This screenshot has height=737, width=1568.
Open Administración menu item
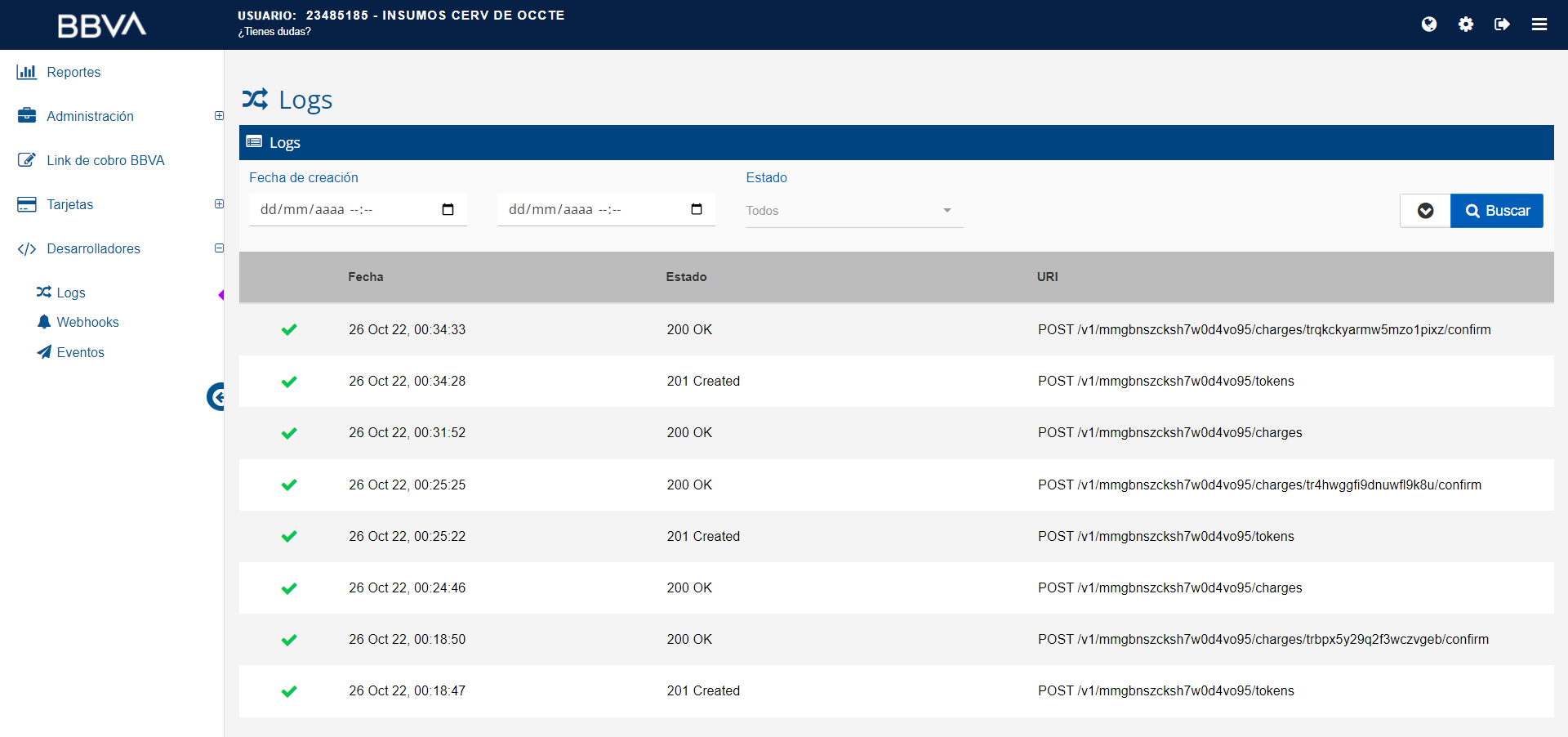(x=90, y=116)
